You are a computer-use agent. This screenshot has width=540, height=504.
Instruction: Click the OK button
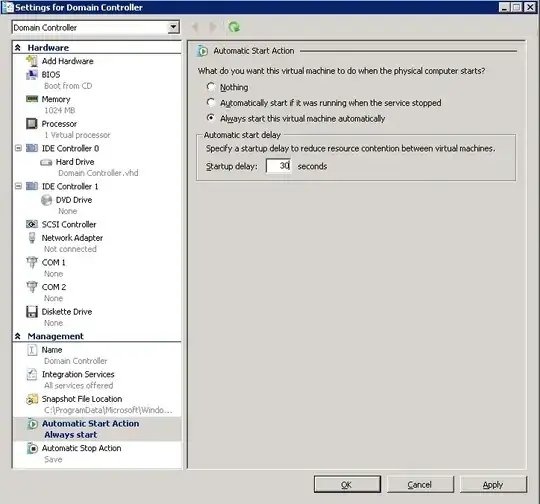click(x=347, y=484)
